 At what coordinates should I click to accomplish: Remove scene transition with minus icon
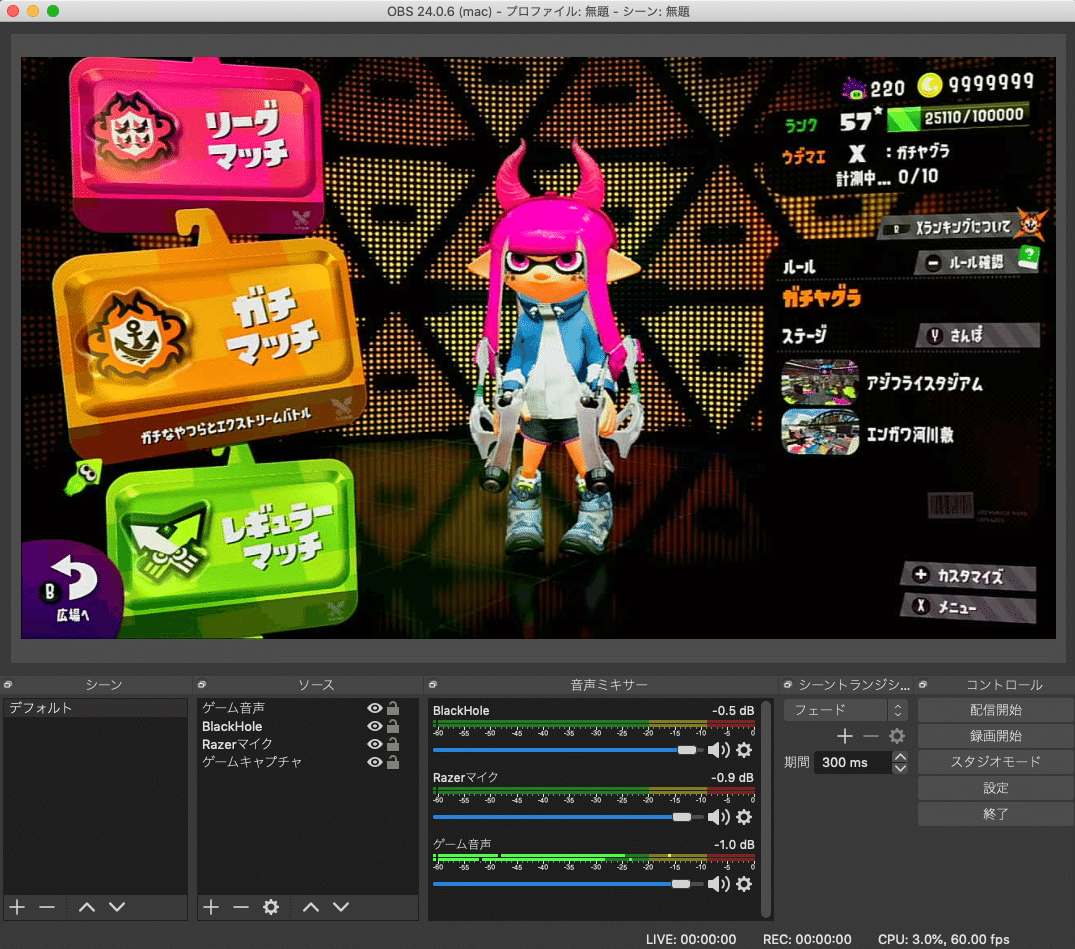(x=871, y=736)
